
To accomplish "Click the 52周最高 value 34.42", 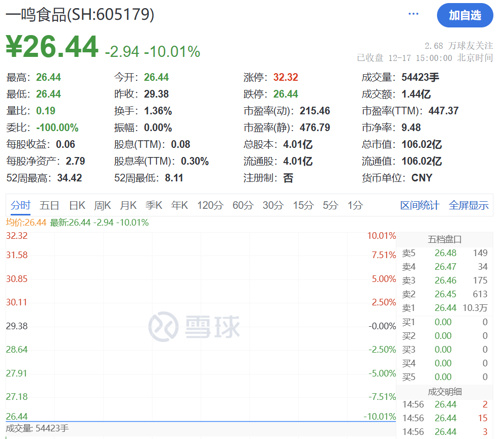I will (x=70, y=178).
